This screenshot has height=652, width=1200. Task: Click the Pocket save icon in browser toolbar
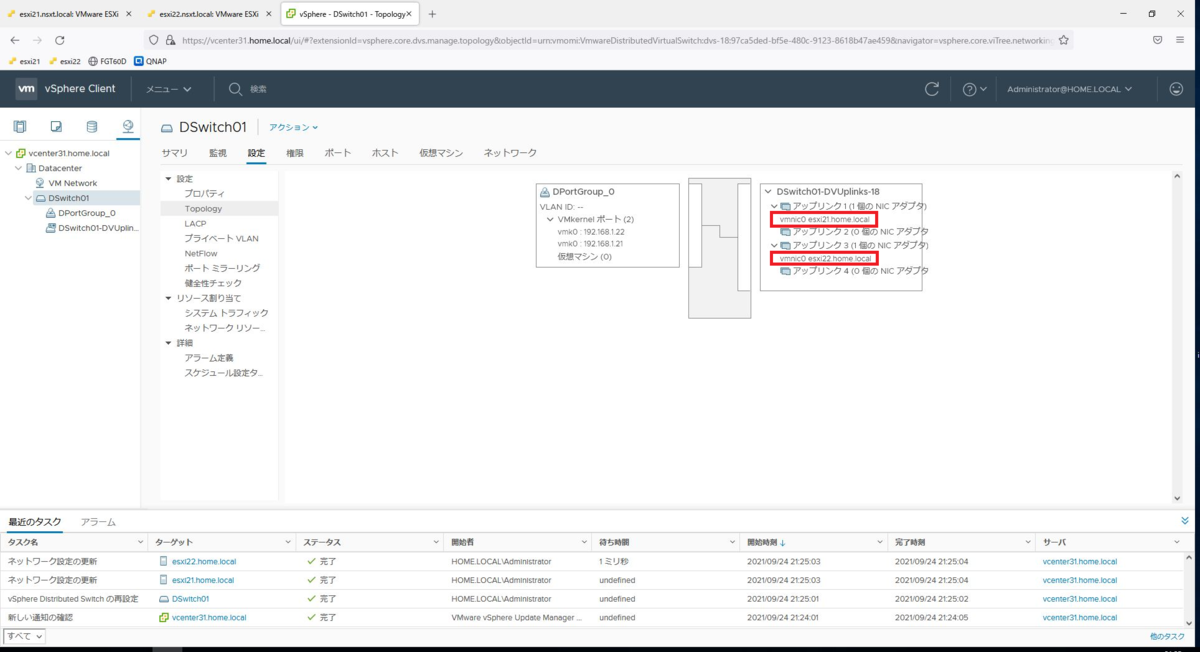click(1157, 40)
